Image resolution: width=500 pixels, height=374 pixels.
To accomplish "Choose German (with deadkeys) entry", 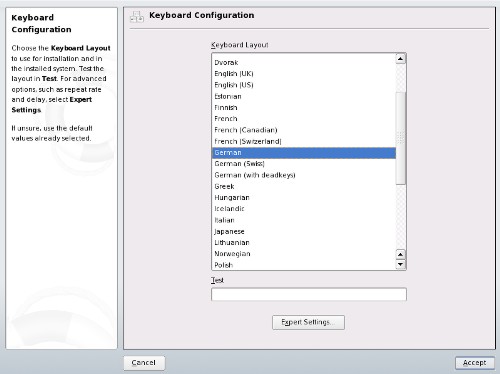I will point(304,175).
